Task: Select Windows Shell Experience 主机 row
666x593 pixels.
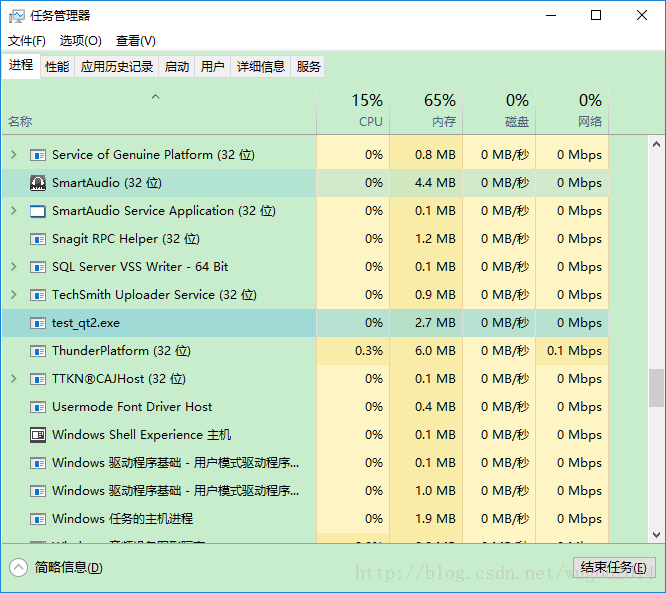Action: coord(305,435)
